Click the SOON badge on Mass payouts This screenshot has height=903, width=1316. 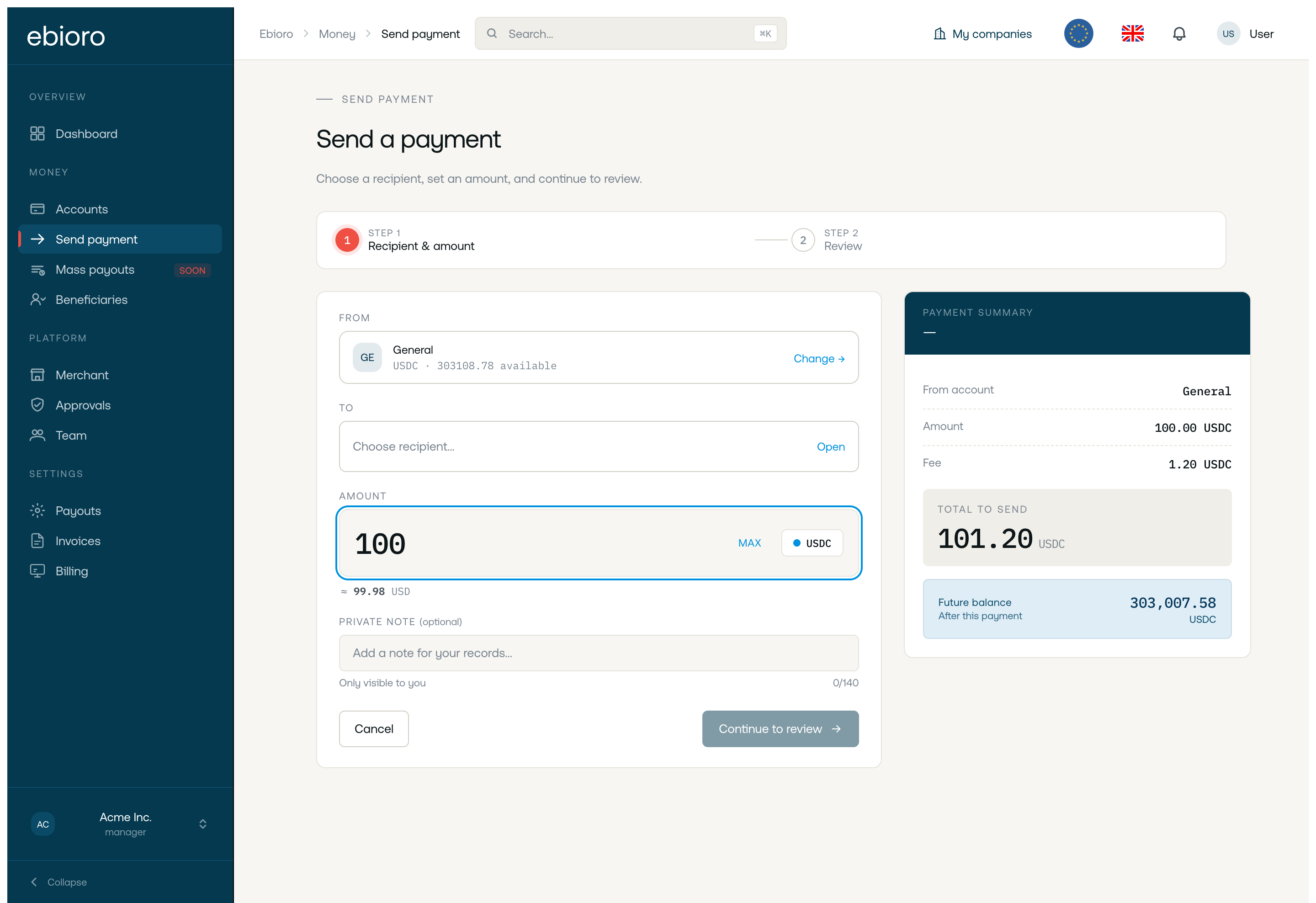tap(192, 270)
